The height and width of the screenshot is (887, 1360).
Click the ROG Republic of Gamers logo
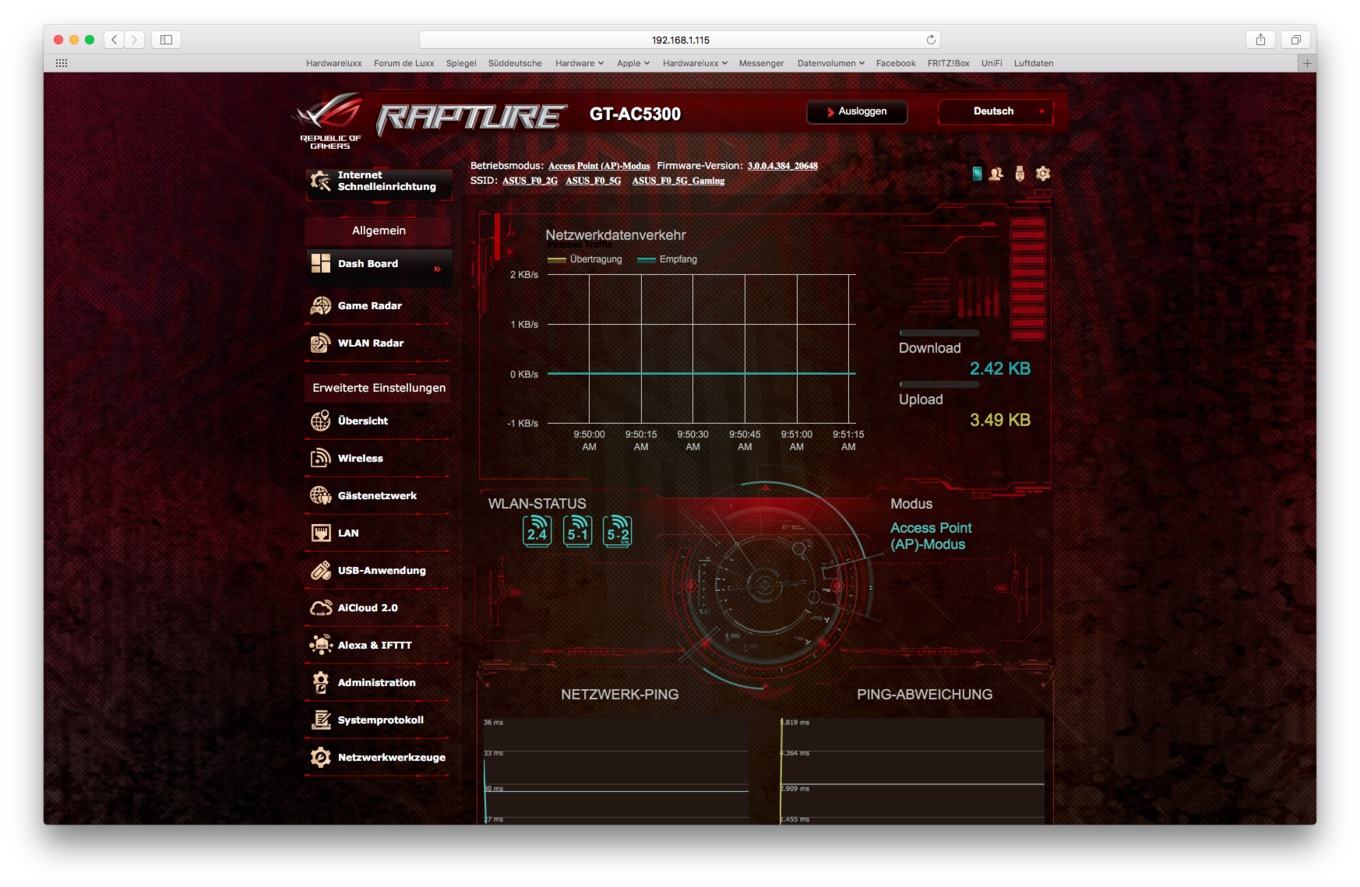330,121
